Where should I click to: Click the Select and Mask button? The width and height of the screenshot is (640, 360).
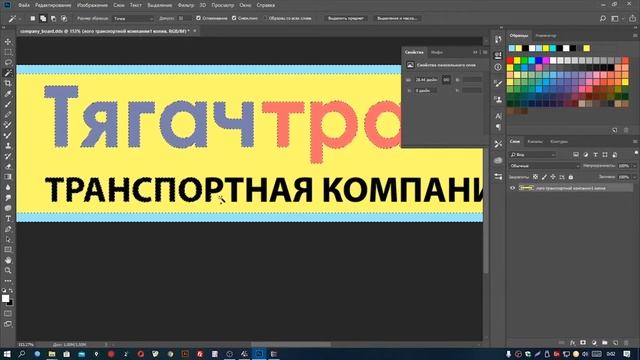pos(397,18)
